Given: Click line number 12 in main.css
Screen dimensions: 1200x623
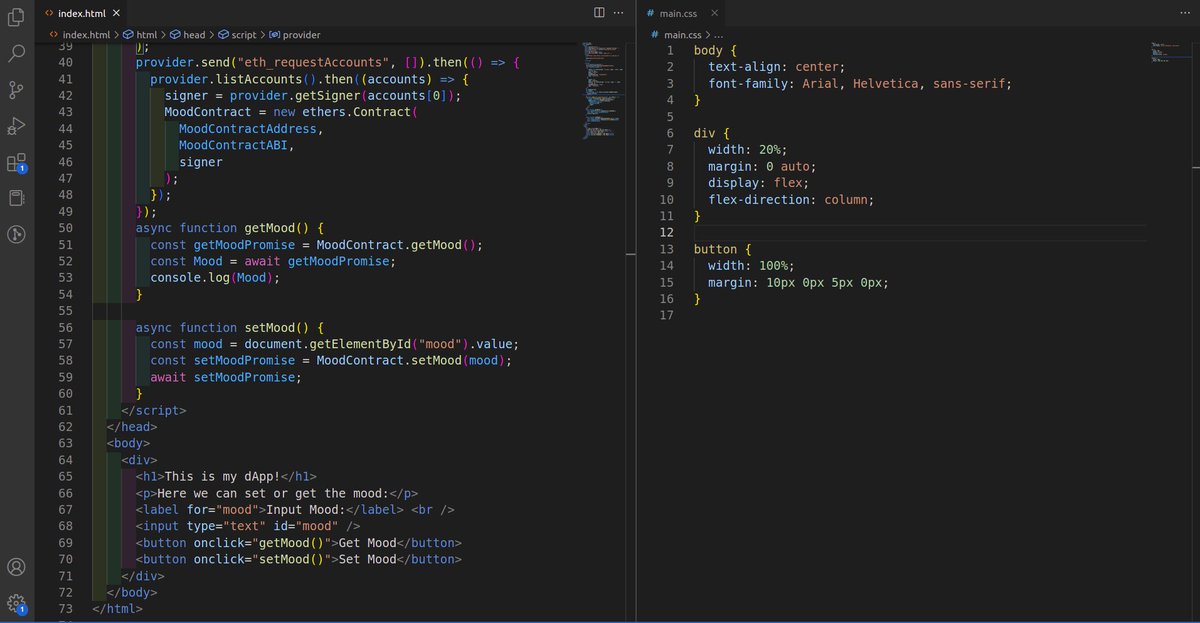Looking at the screenshot, I should (667, 232).
